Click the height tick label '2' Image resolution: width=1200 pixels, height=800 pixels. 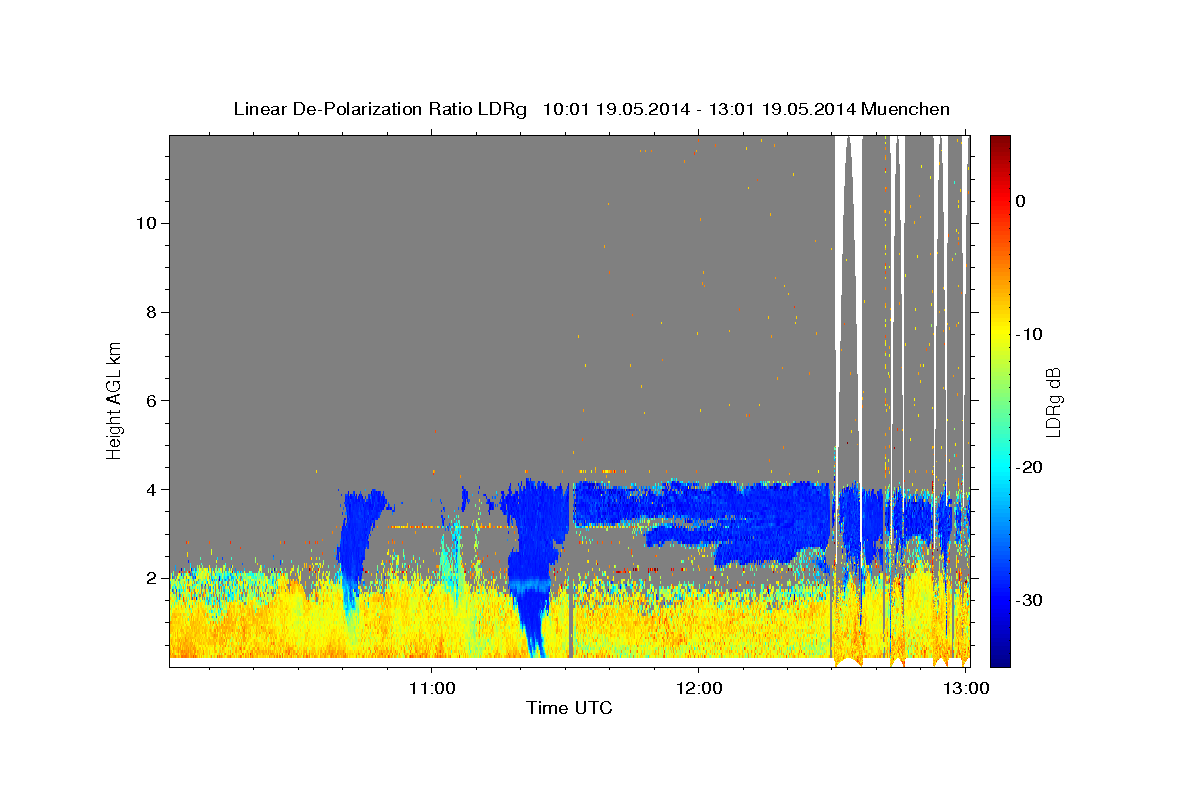click(151, 578)
